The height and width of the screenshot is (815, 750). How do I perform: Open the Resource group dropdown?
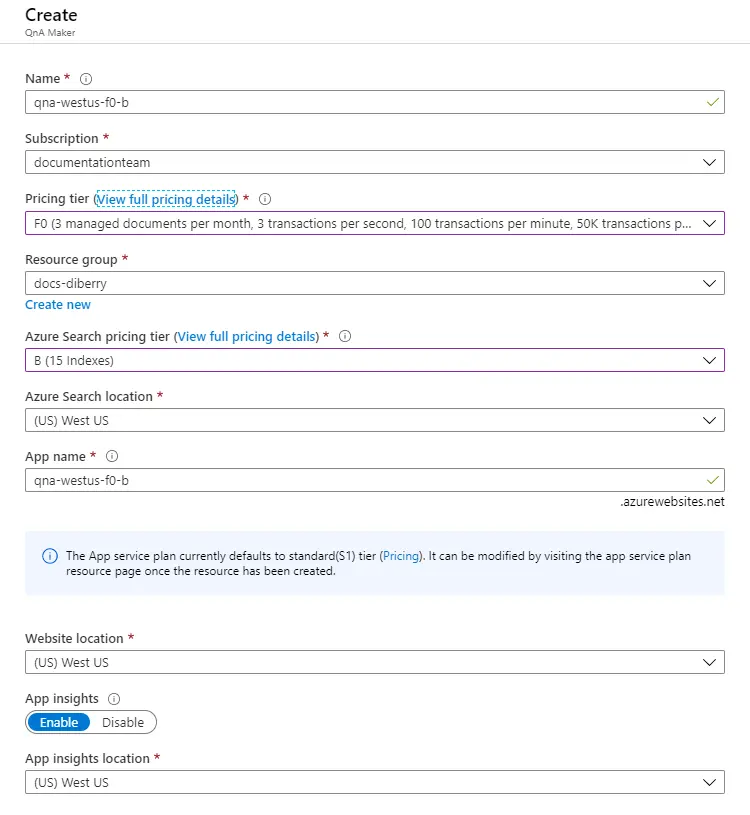[374, 283]
